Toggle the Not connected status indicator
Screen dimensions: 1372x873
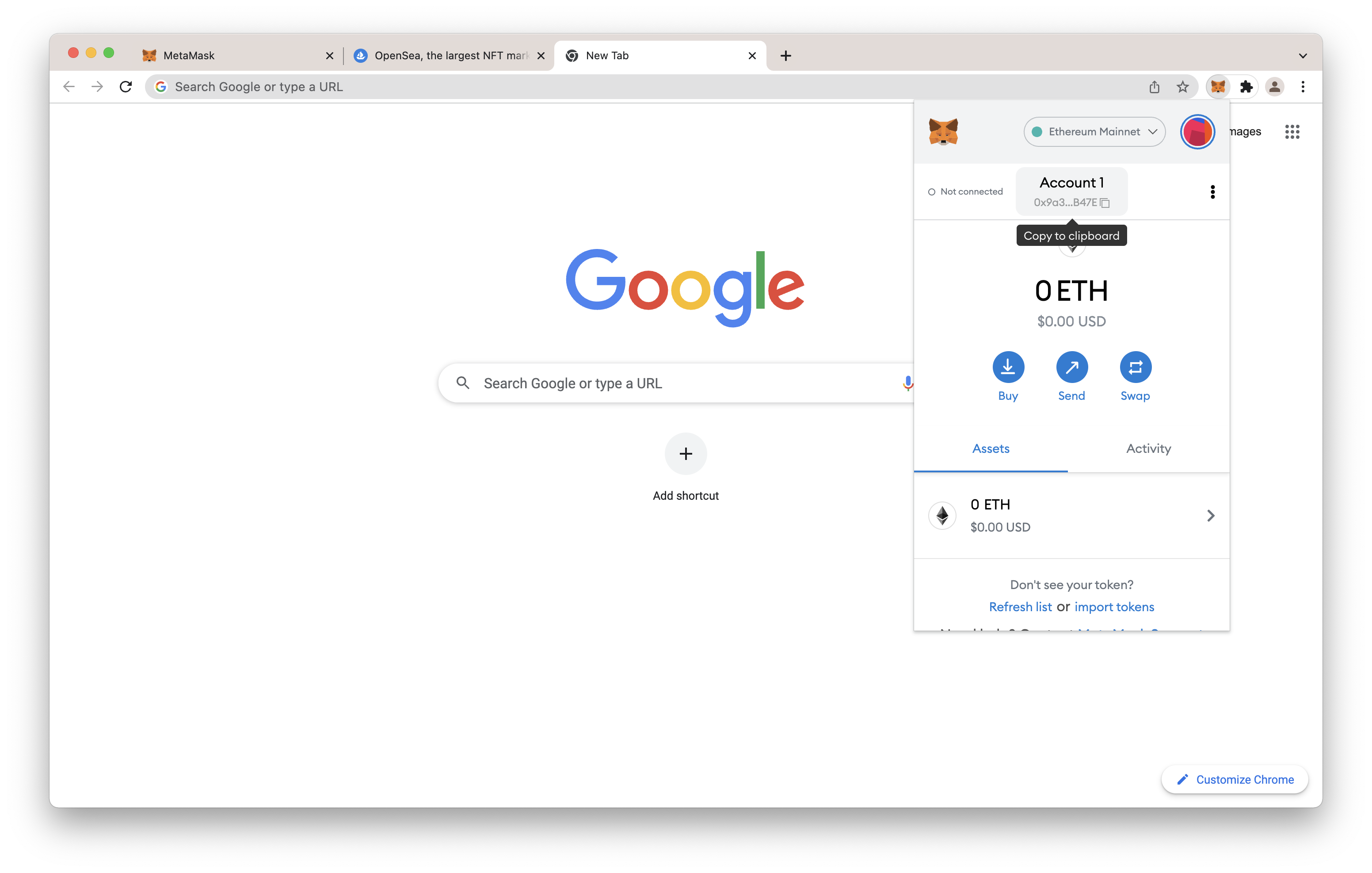click(x=963, y=191)
